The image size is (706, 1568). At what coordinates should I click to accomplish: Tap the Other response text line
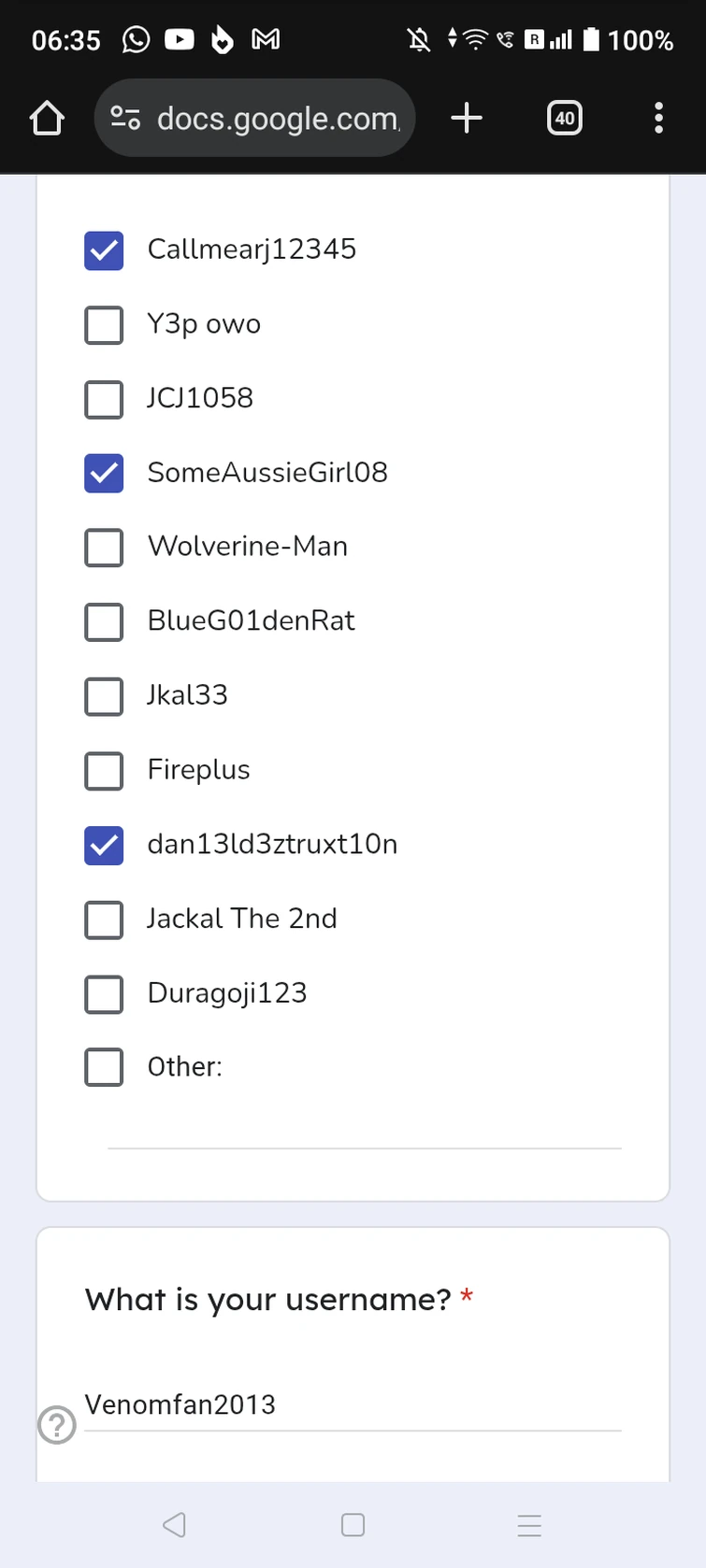pos(365,1145)
